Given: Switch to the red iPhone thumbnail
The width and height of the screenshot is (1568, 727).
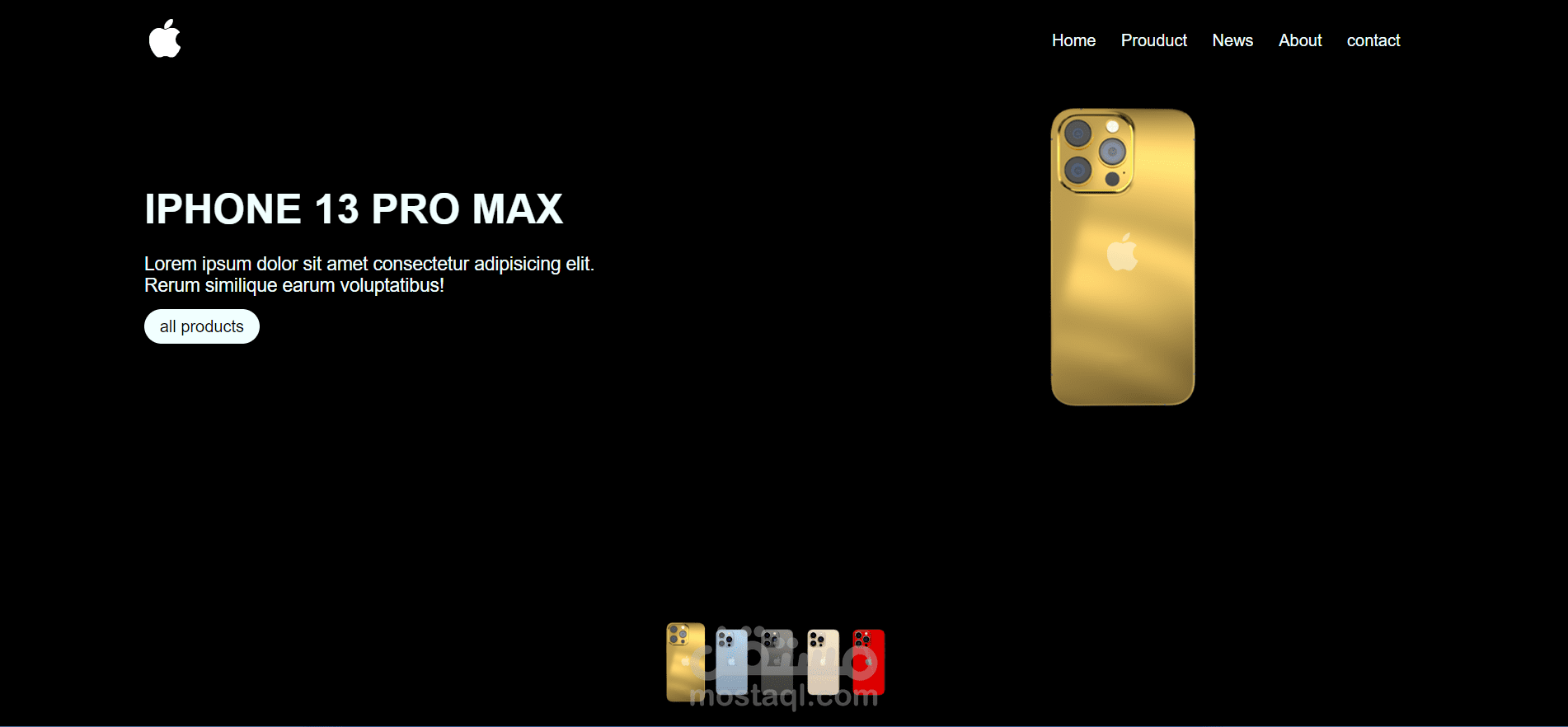Looking at the screenshot, I should [868, 662].
